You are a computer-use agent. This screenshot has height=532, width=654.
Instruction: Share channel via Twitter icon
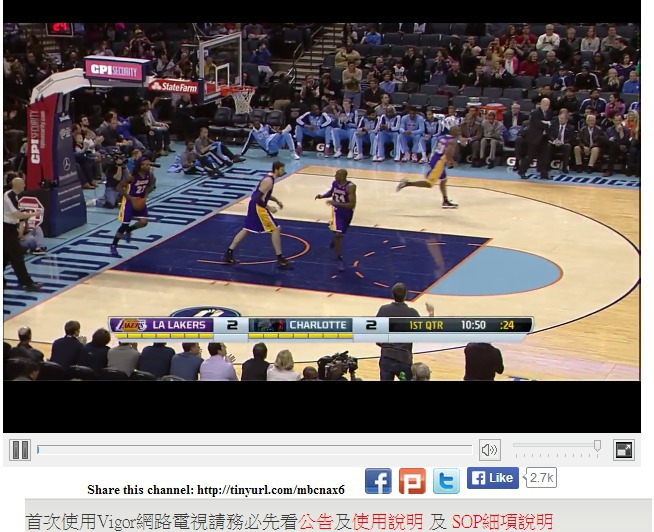446,481
